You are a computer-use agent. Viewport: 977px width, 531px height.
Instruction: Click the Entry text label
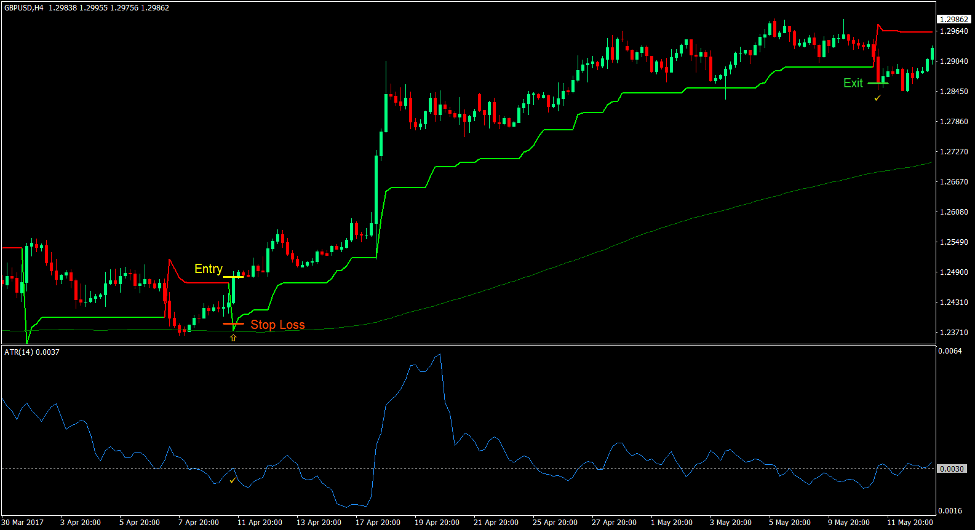(208, 269)
